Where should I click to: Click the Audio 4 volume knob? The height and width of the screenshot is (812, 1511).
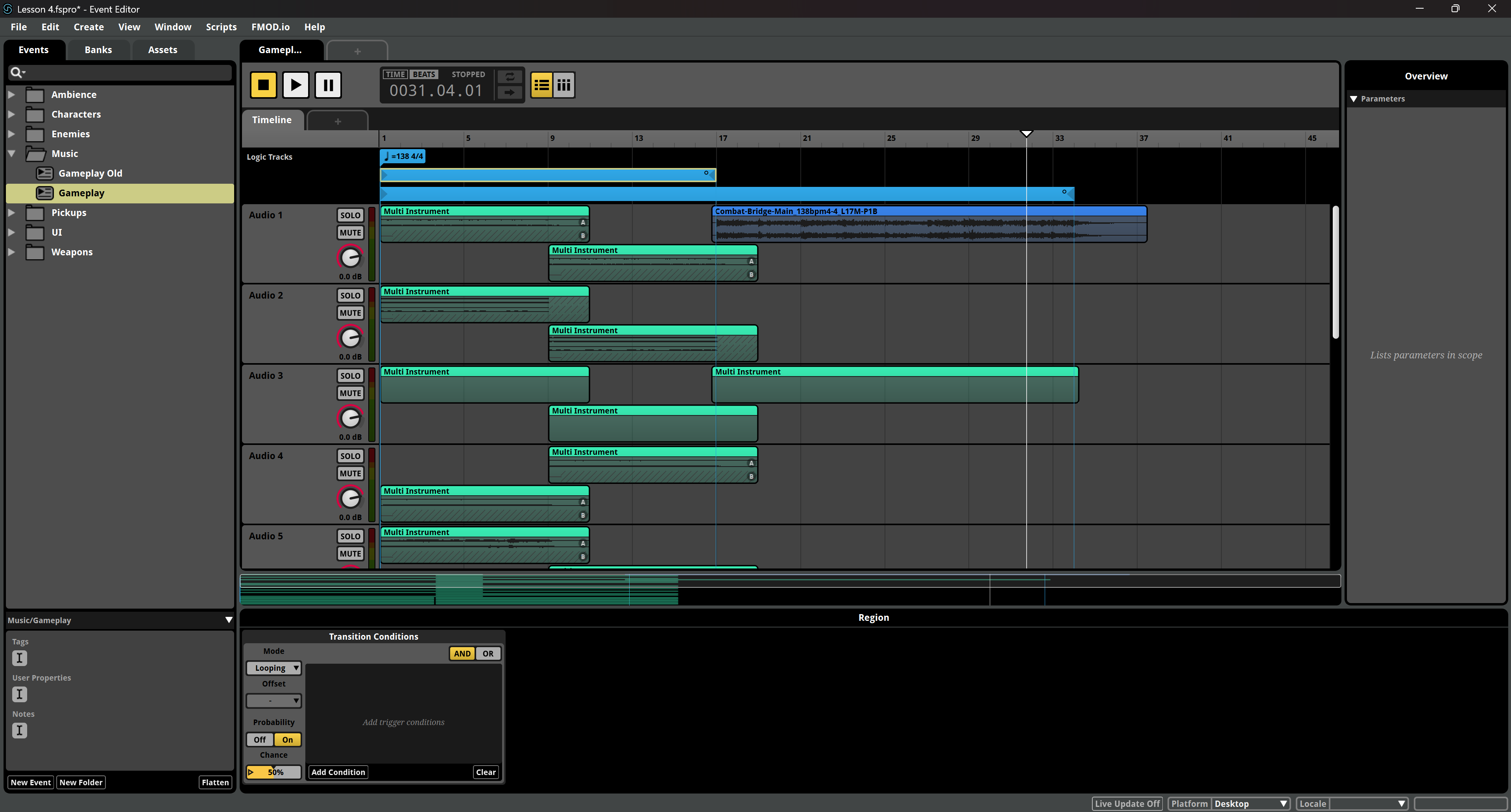click(x=350, y=498)
